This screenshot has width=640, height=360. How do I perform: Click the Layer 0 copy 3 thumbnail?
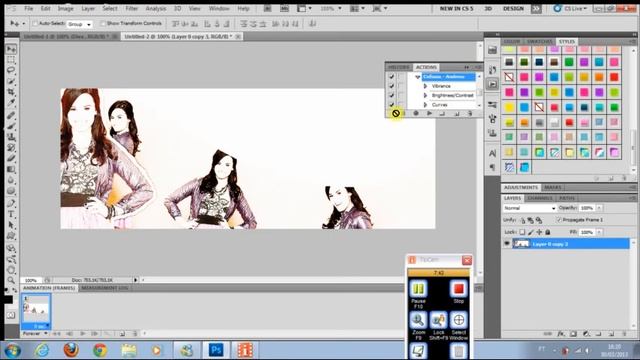[x=521, y=244]
